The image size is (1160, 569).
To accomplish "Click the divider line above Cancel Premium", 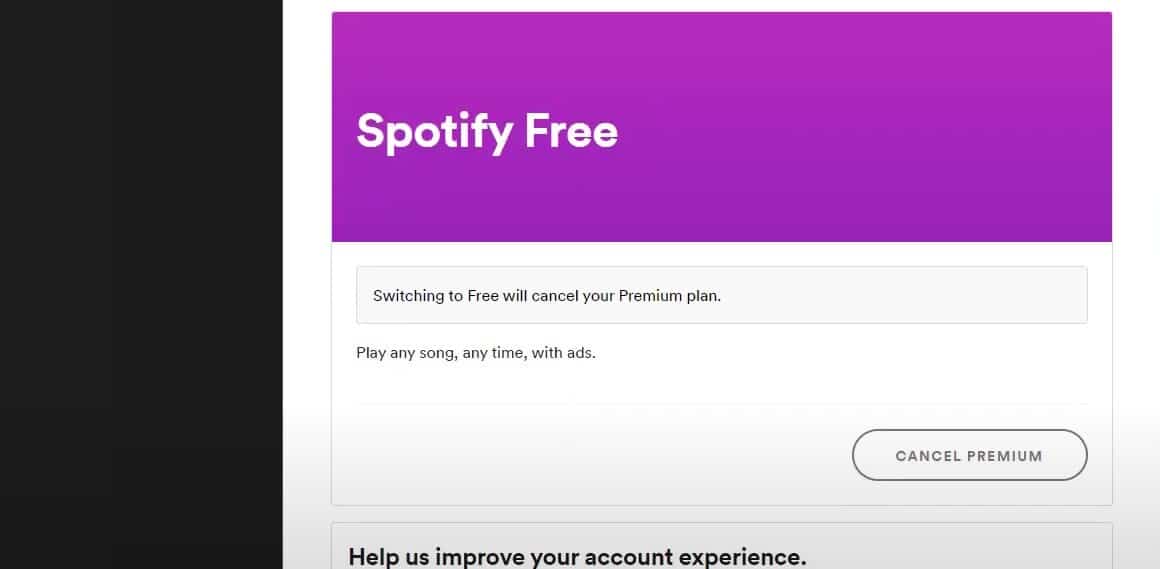I will click(x=721, y=404).
